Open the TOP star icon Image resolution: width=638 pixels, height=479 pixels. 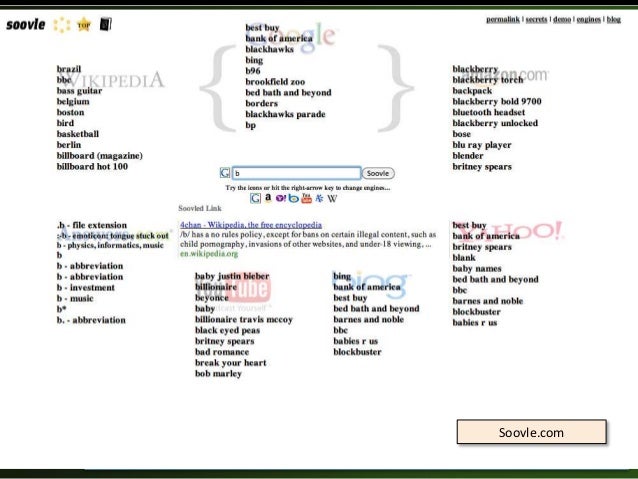coord(84,25)
